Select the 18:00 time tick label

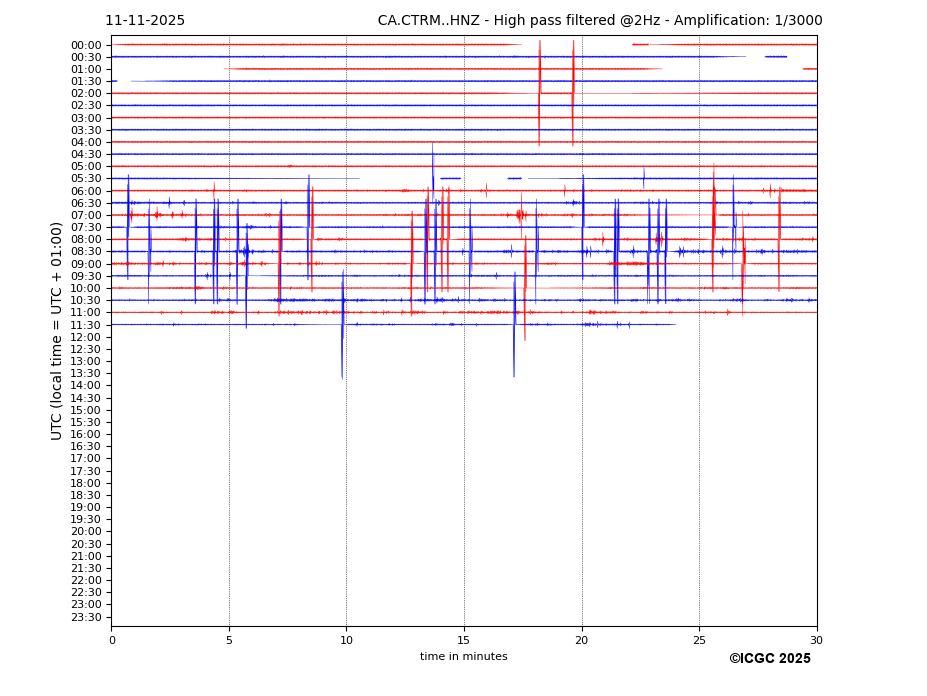click(x=86, y=483)
